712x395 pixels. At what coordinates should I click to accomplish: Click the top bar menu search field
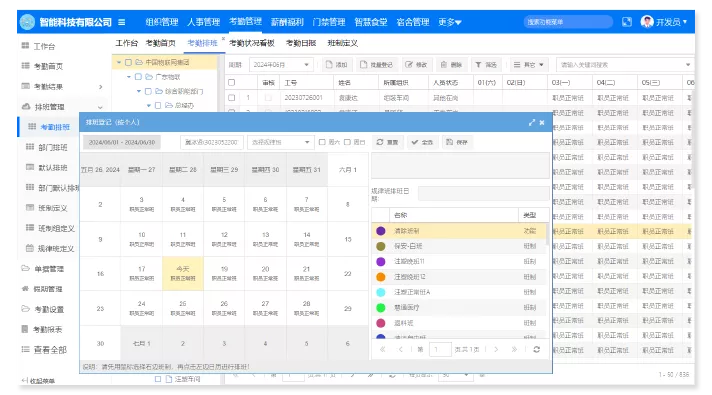click(568, 22)
